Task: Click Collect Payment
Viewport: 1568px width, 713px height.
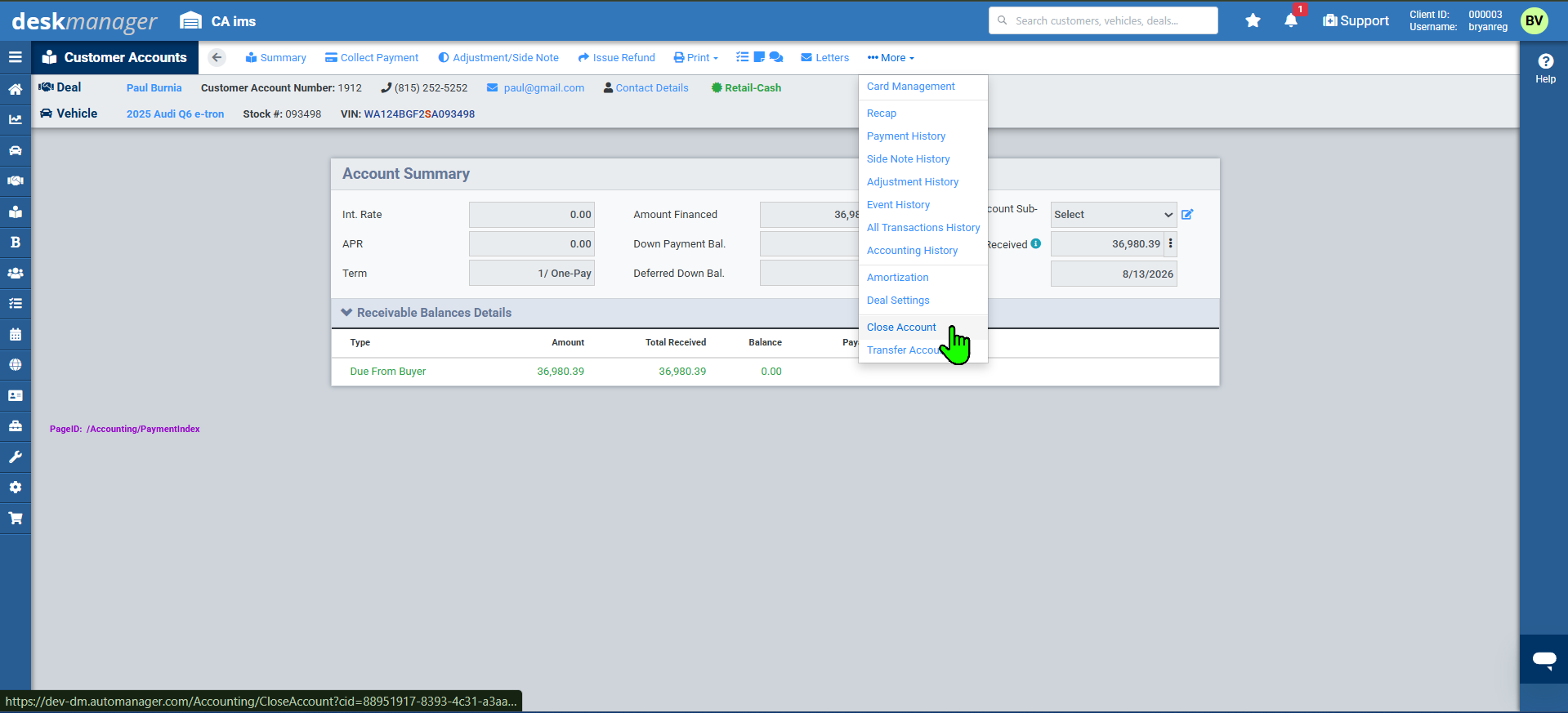Action: pos(372,57)
